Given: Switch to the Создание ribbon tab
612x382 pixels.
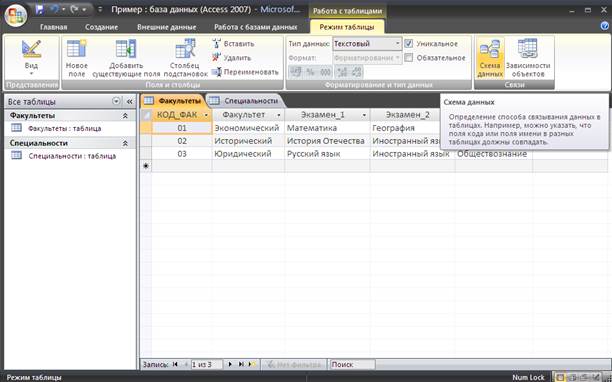Looking at the screenshot, I should (x=101, y=27).
